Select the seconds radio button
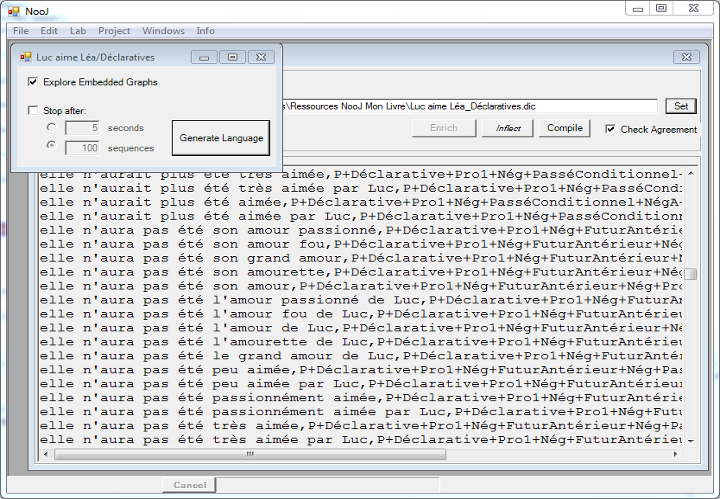The width and height of the screenshot is (720, 499). [x=51, y=128]
